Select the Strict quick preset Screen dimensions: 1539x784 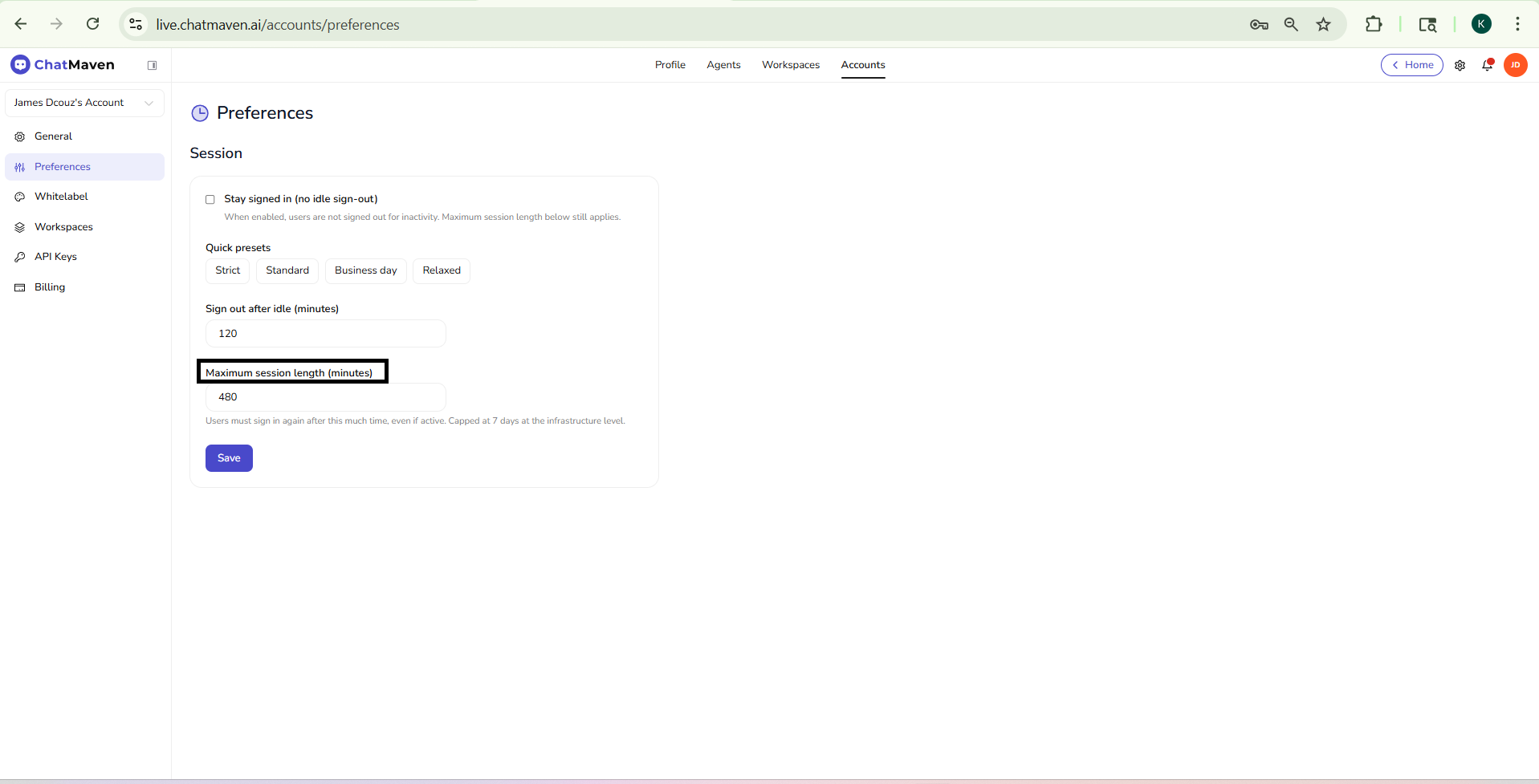coord(227,270)
